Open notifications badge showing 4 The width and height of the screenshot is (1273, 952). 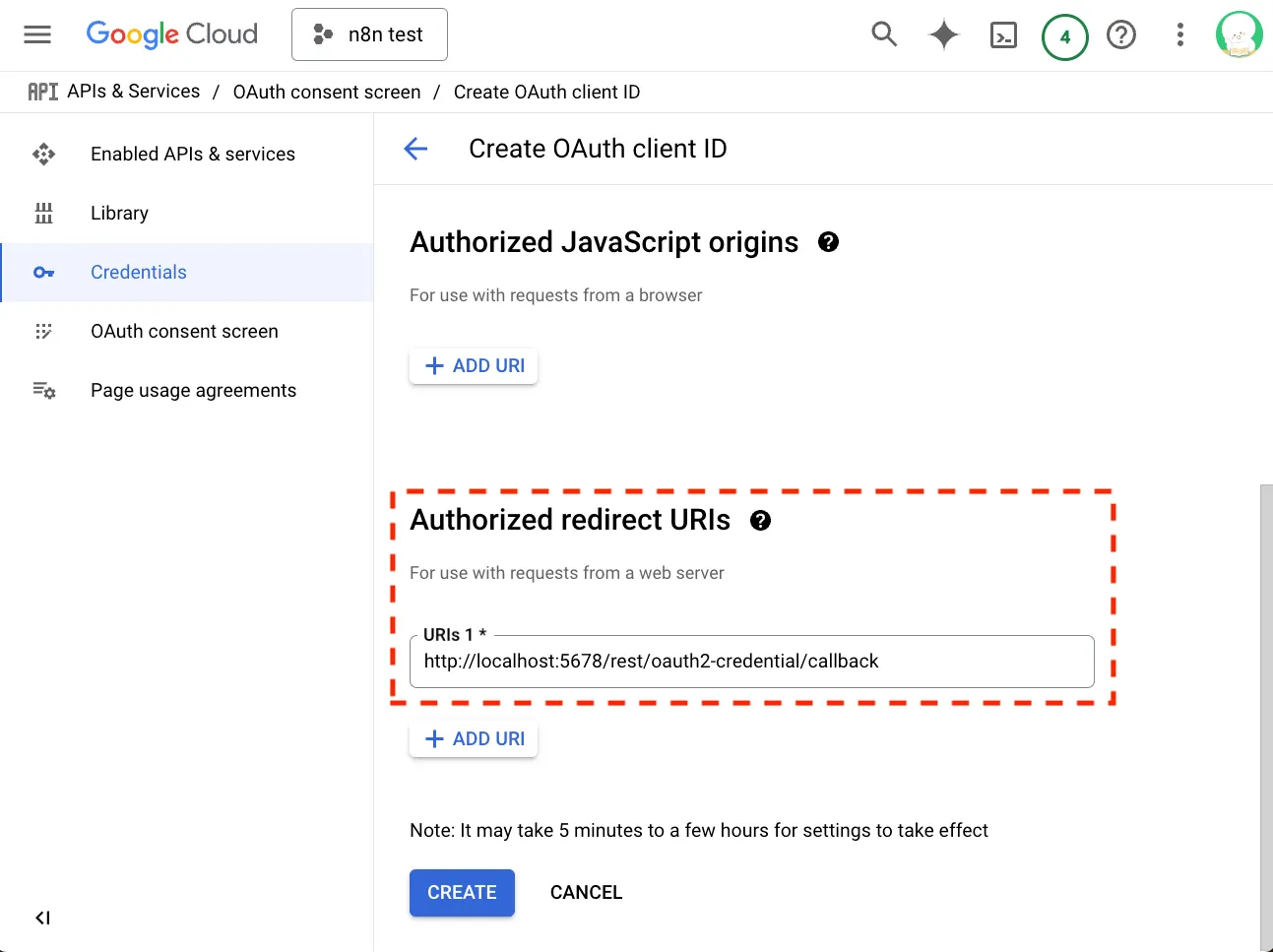(x=1064, y=36)
